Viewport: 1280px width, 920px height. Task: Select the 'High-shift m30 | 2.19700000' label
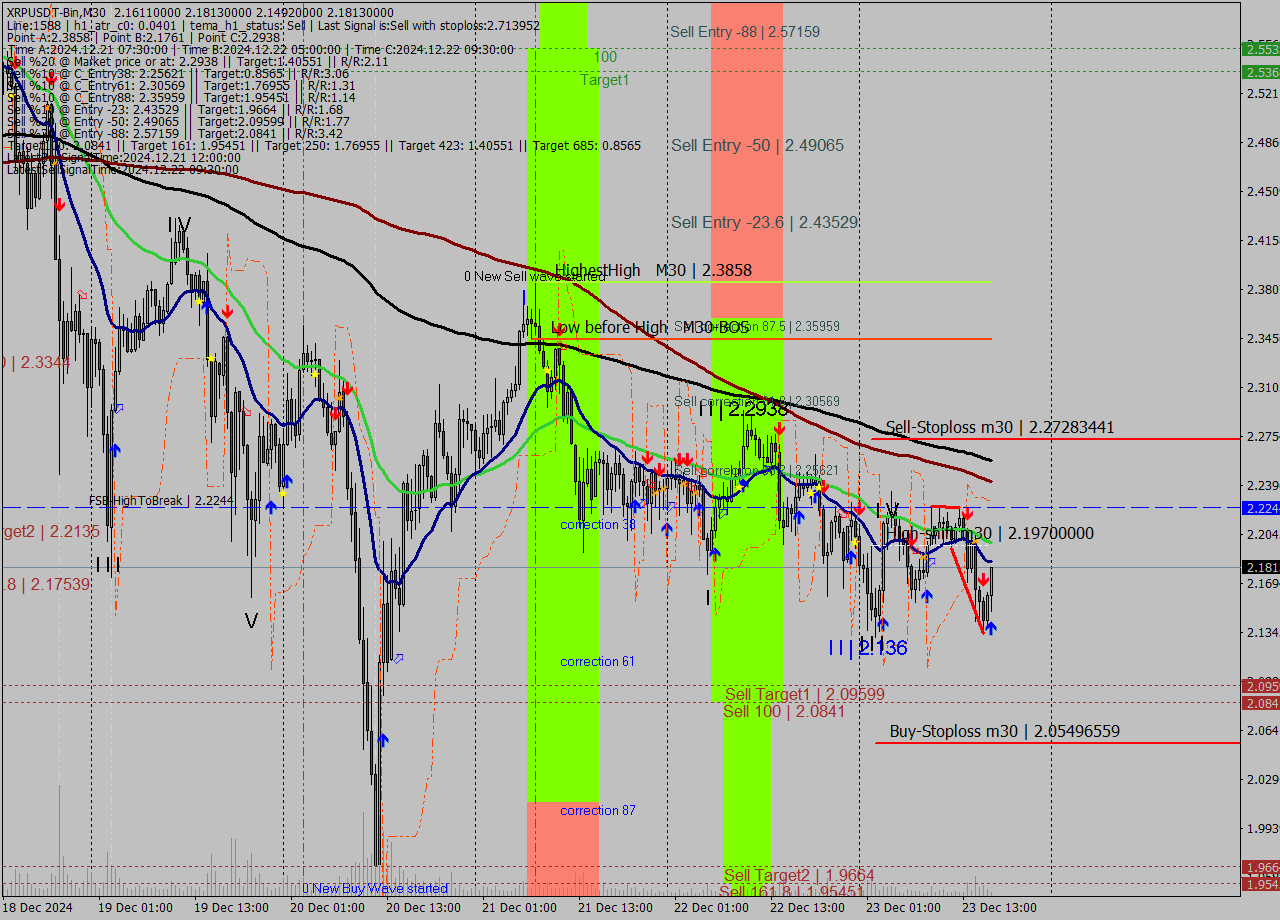[990, 533]
